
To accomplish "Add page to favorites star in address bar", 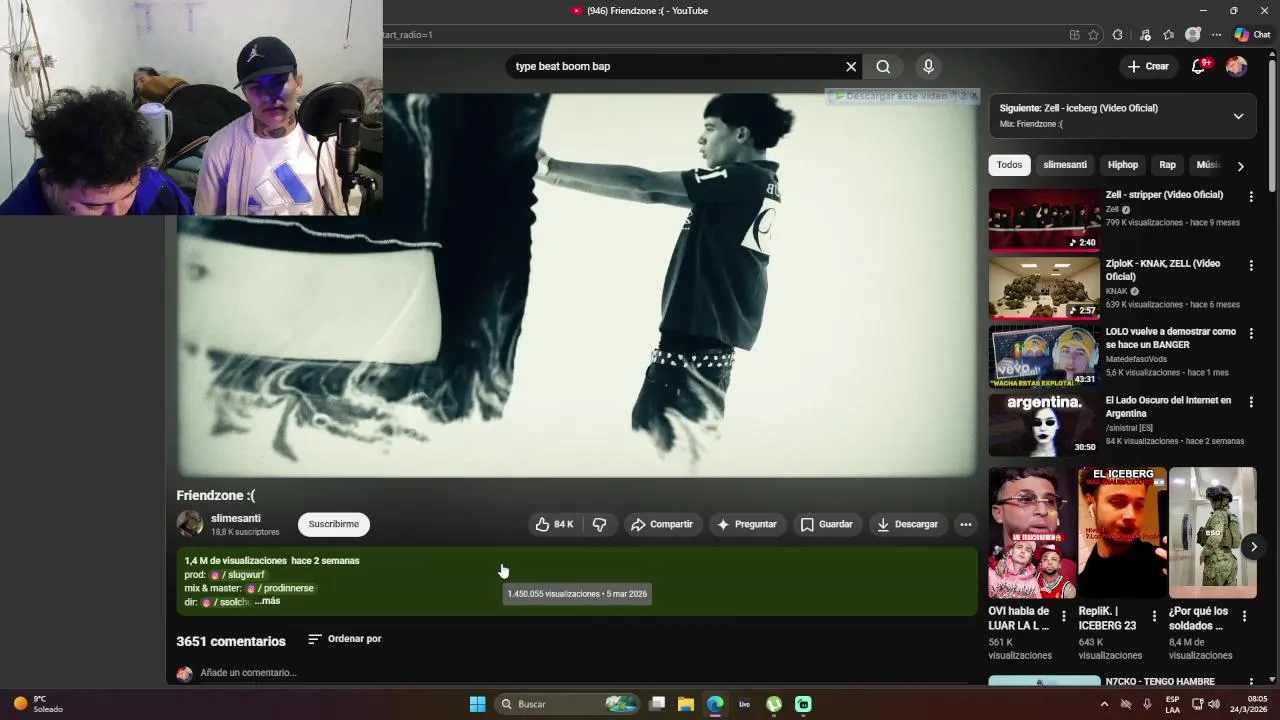I will click(1093, 34).
